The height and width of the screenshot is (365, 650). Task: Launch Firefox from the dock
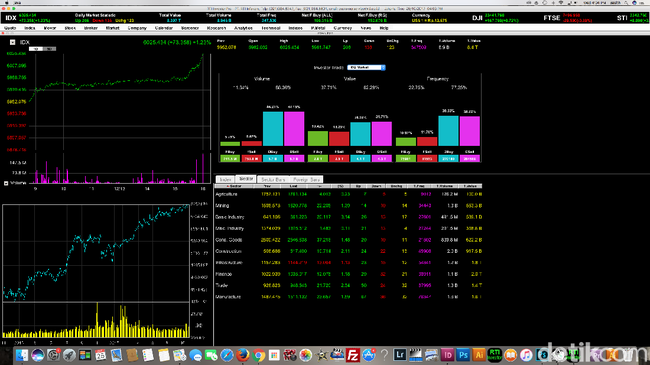coord(243,355)
